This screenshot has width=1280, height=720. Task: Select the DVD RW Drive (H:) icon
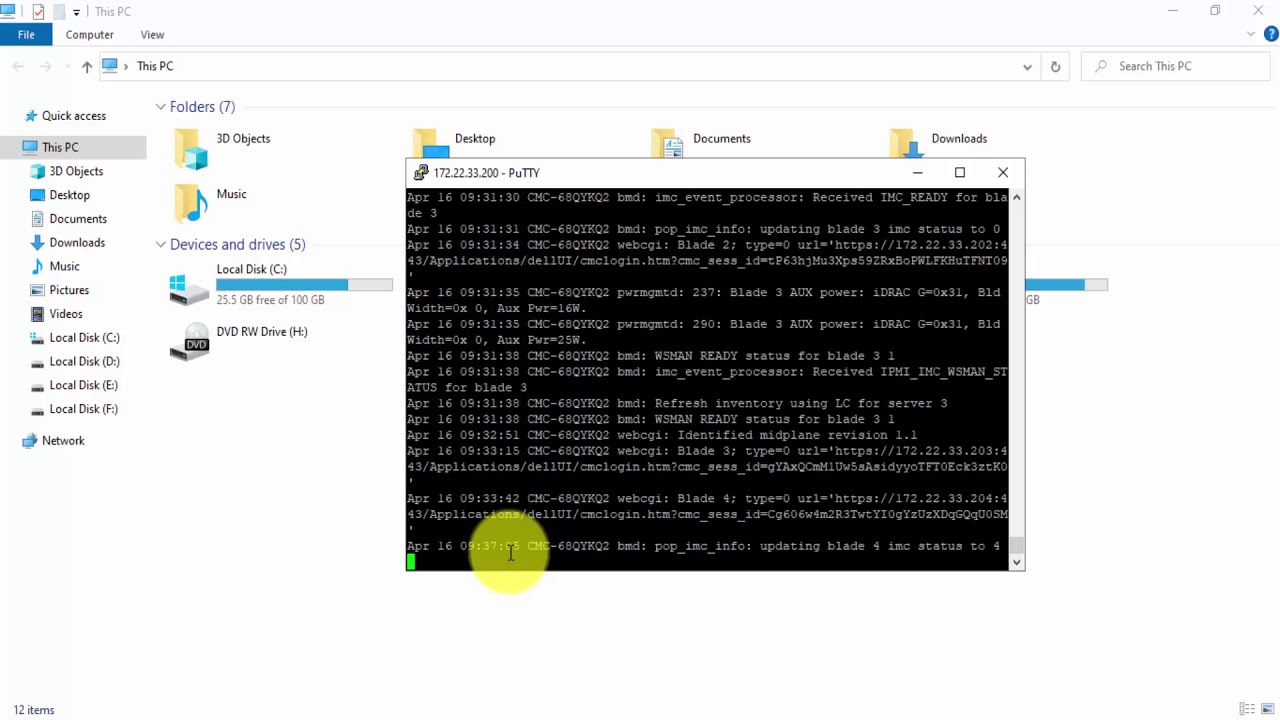[190, 341]
